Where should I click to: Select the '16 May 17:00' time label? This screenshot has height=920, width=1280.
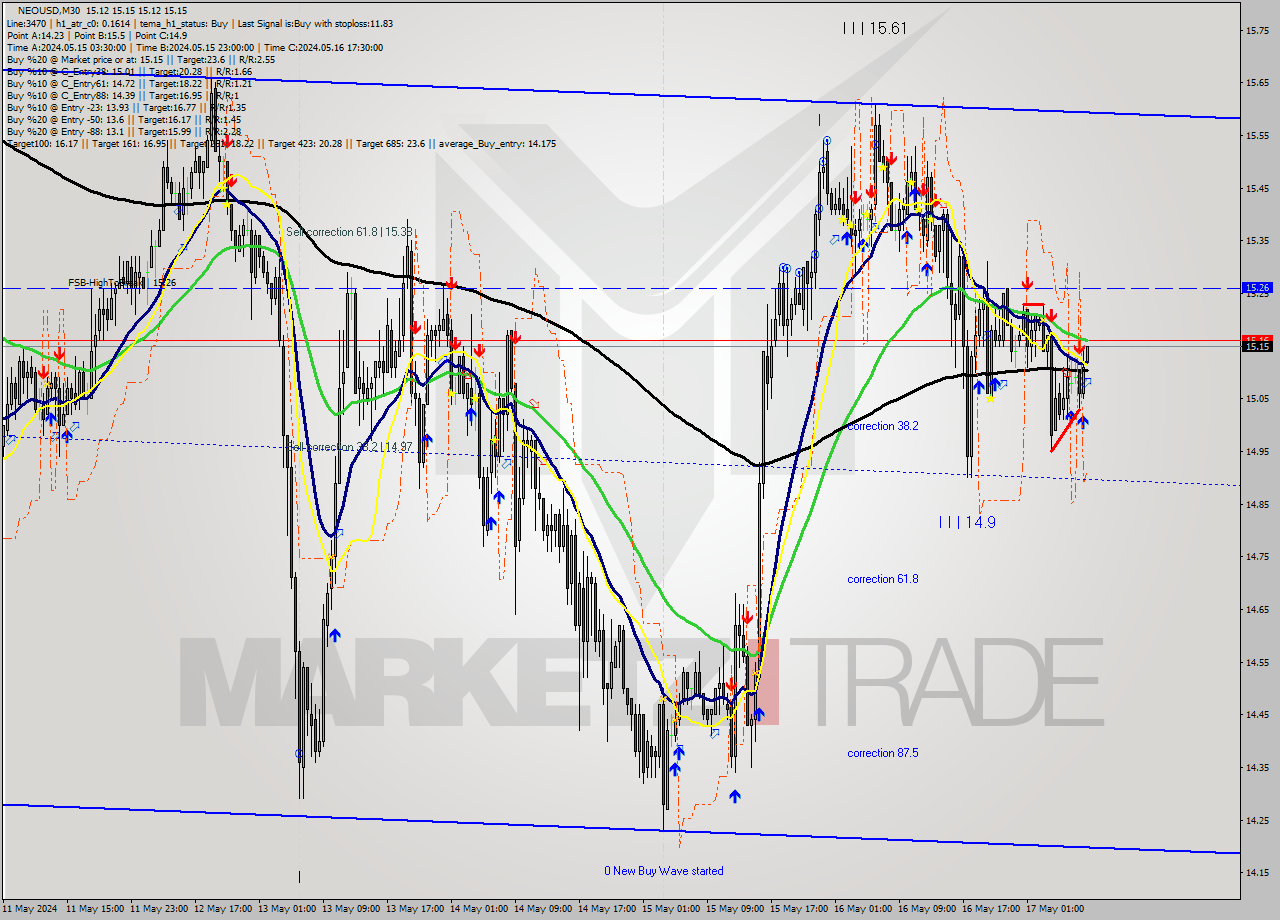tap(991, 909)
